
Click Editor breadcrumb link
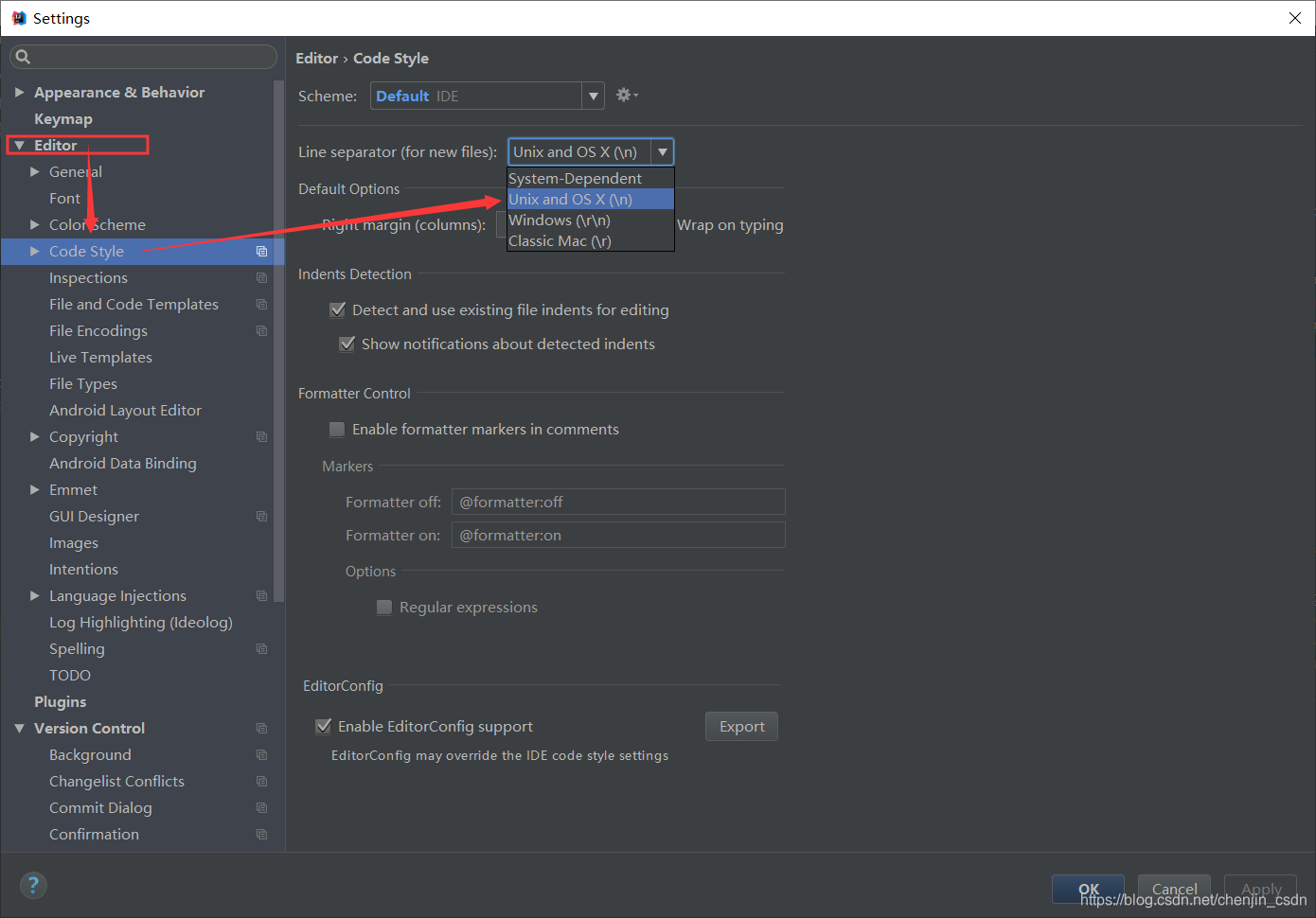coord(316,58)
